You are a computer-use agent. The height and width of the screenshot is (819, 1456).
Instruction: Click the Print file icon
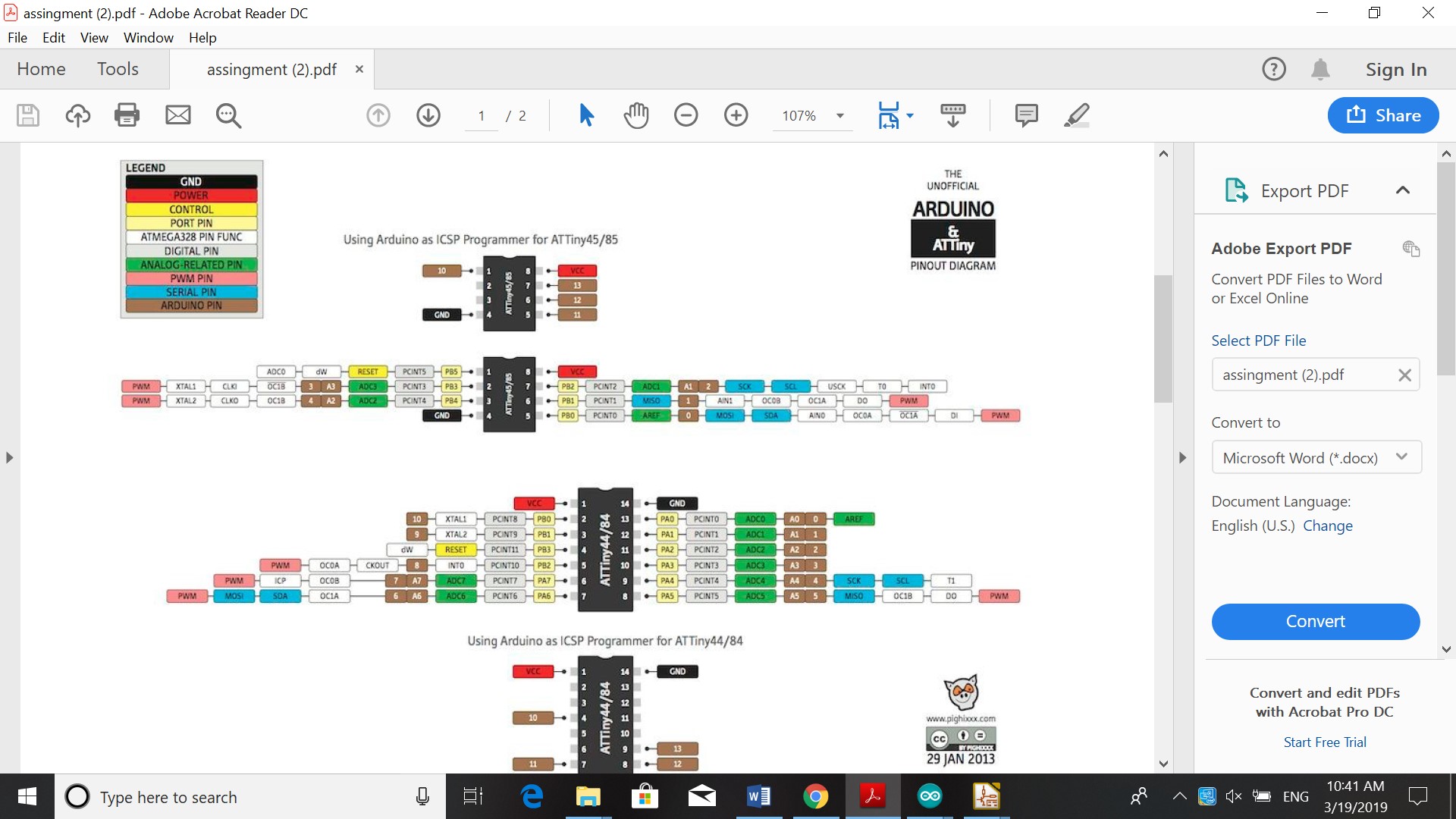[x=127, y=115]
